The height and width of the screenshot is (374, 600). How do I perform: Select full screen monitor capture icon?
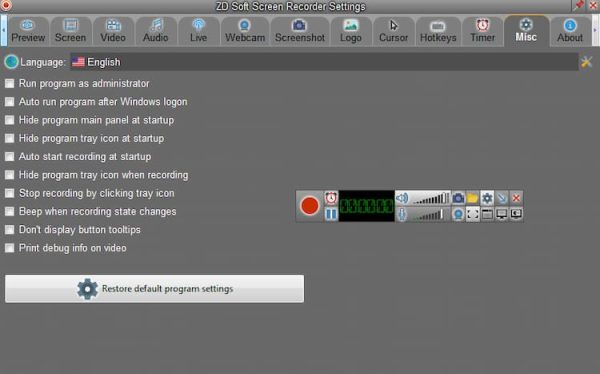502,214
